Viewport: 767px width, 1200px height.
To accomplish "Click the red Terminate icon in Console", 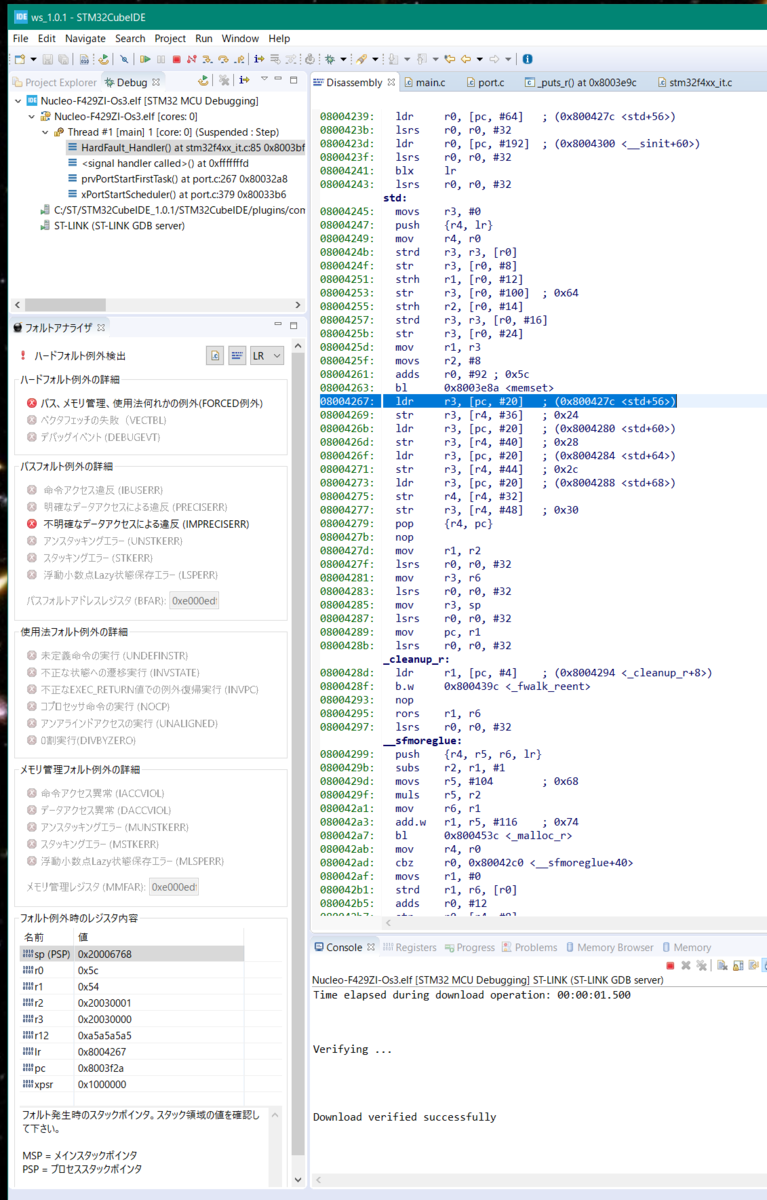I will [670, 966].
